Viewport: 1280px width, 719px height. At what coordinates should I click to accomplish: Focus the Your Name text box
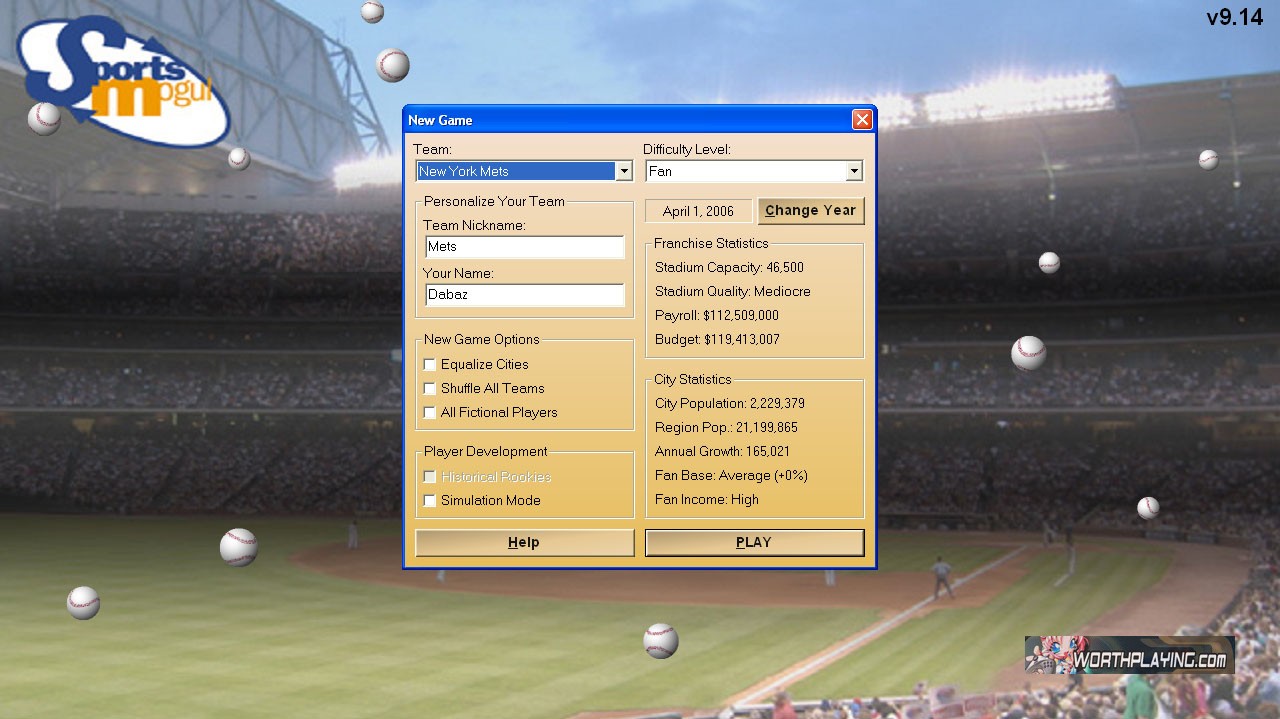[x=524, y=295]
